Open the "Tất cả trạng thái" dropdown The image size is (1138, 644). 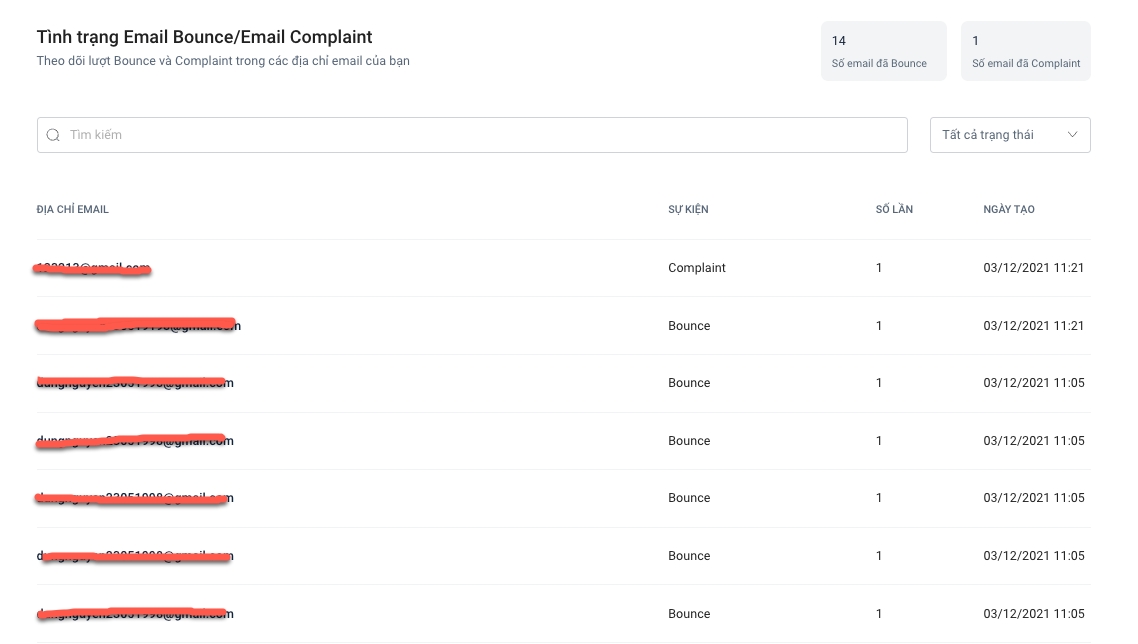[1009, 135]
